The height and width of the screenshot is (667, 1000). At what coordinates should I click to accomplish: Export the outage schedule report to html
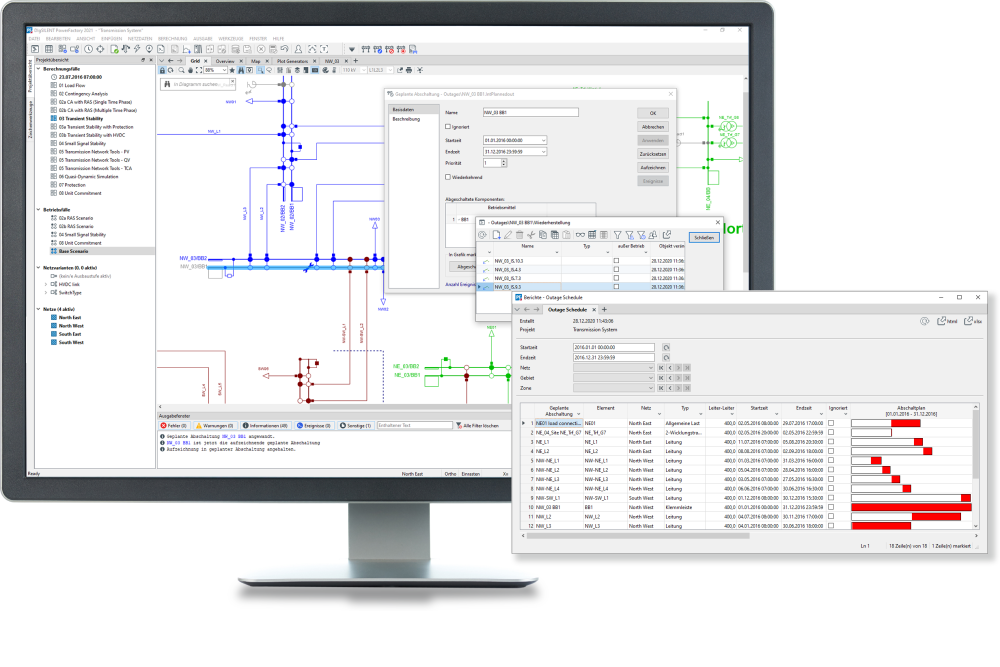(x=947, y=321)
